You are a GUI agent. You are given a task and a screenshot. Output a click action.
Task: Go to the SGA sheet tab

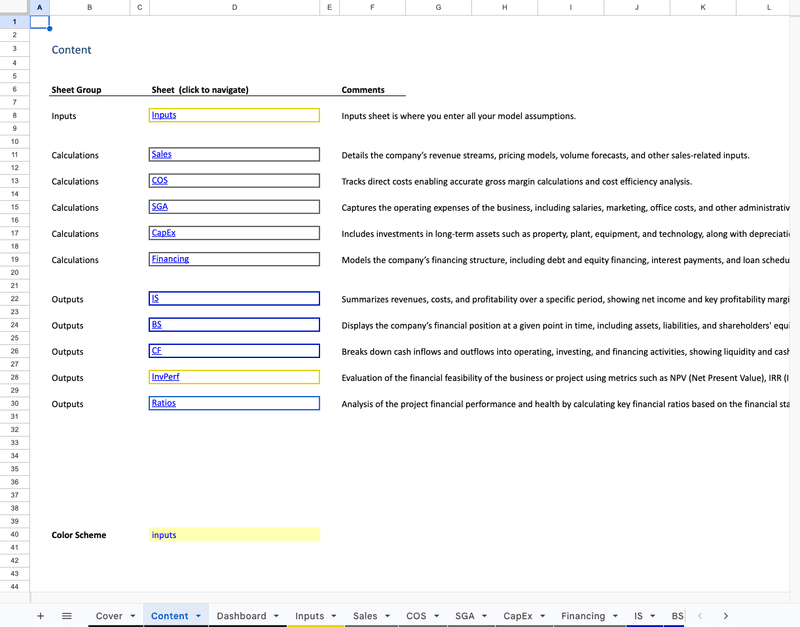[464, 616]
